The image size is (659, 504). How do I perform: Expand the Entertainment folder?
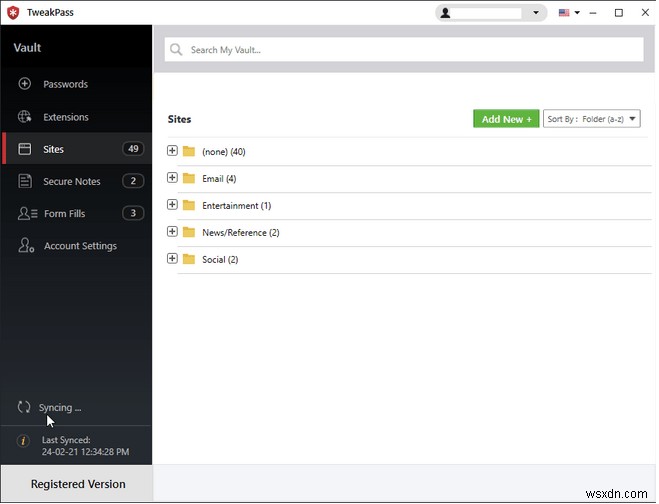[x=172, y=204]
